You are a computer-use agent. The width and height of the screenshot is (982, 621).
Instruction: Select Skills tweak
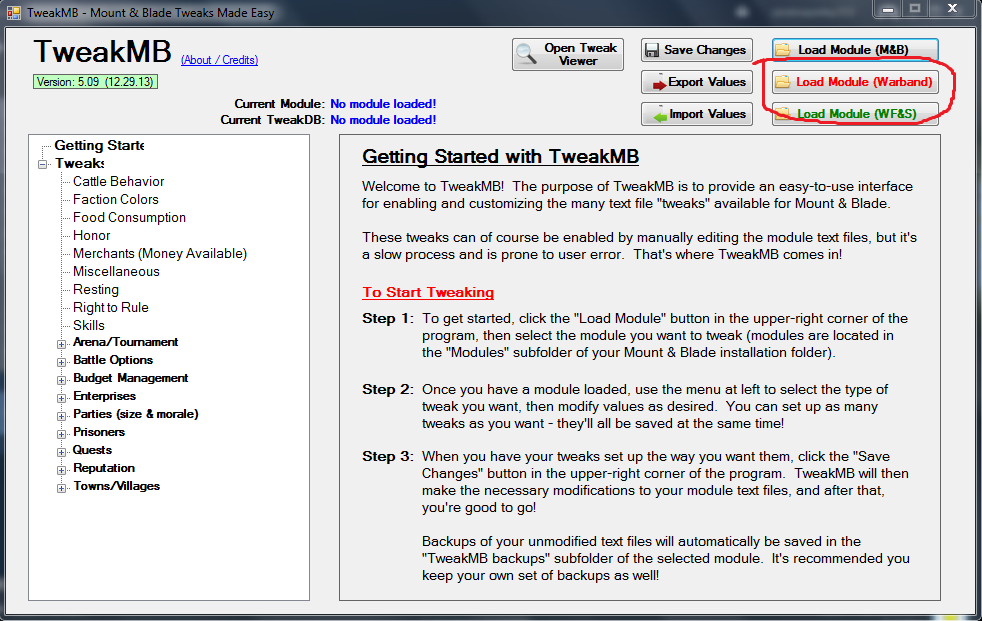89,326
